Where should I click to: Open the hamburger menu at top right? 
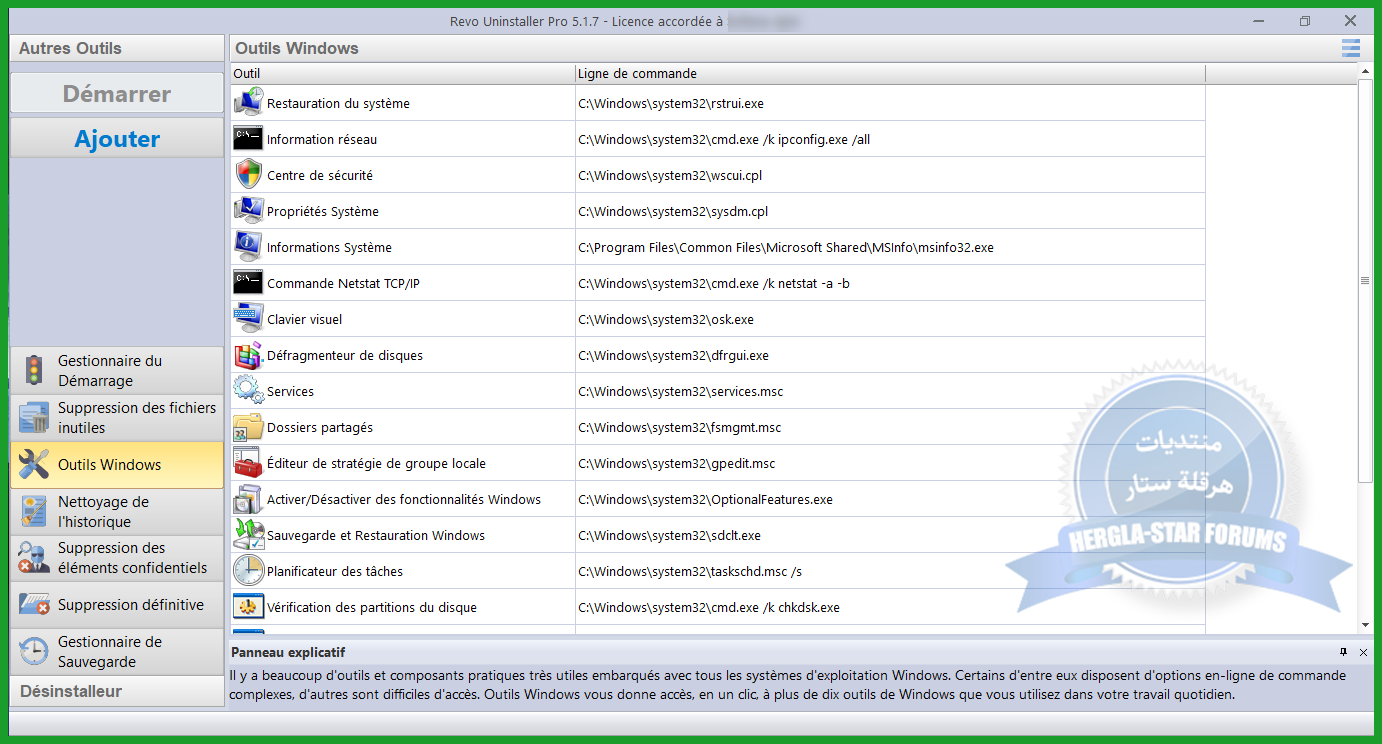click(x=1351, y=48)
